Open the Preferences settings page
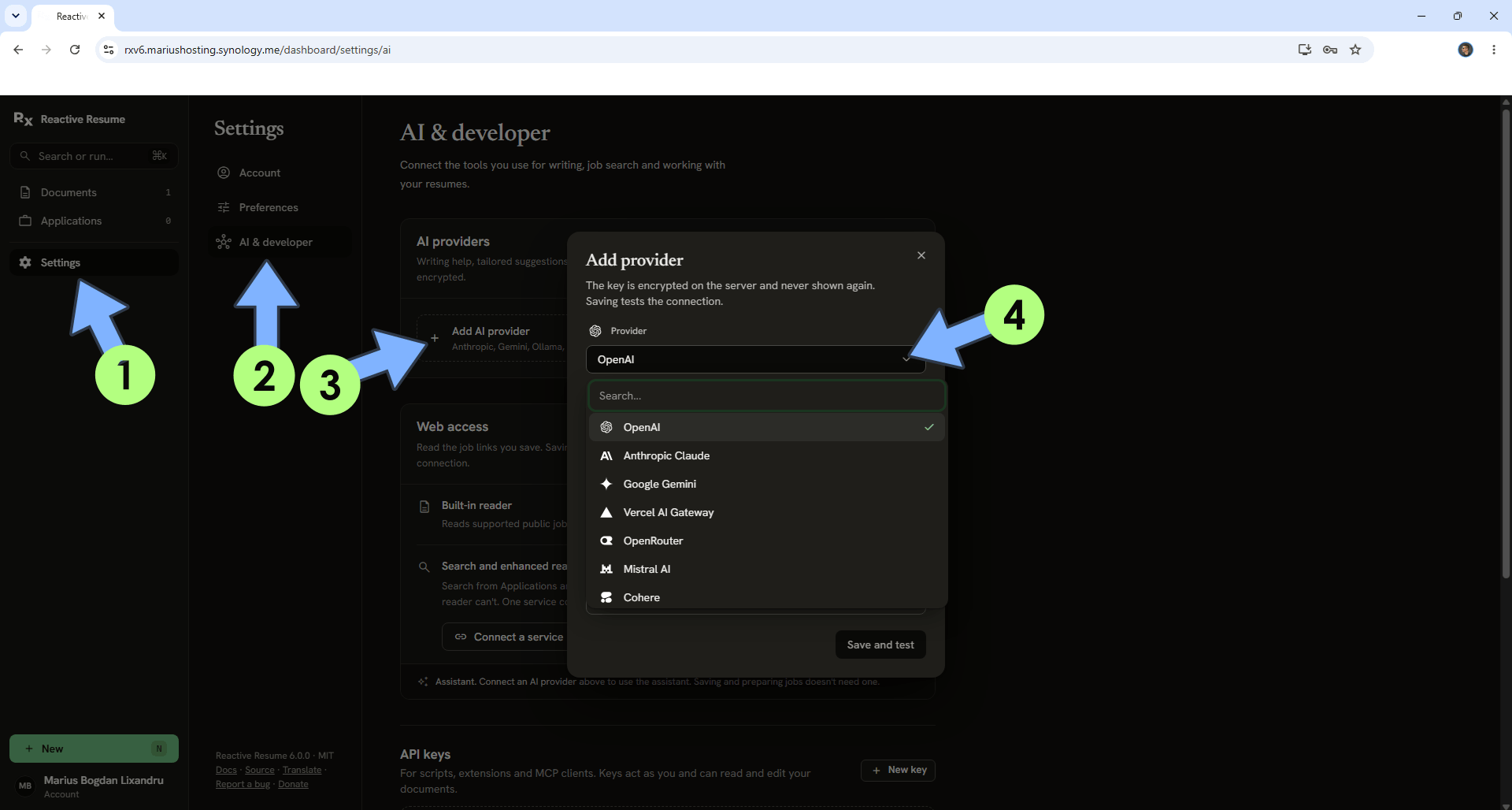Viewport: 1512px width, 810px height. 281,207
